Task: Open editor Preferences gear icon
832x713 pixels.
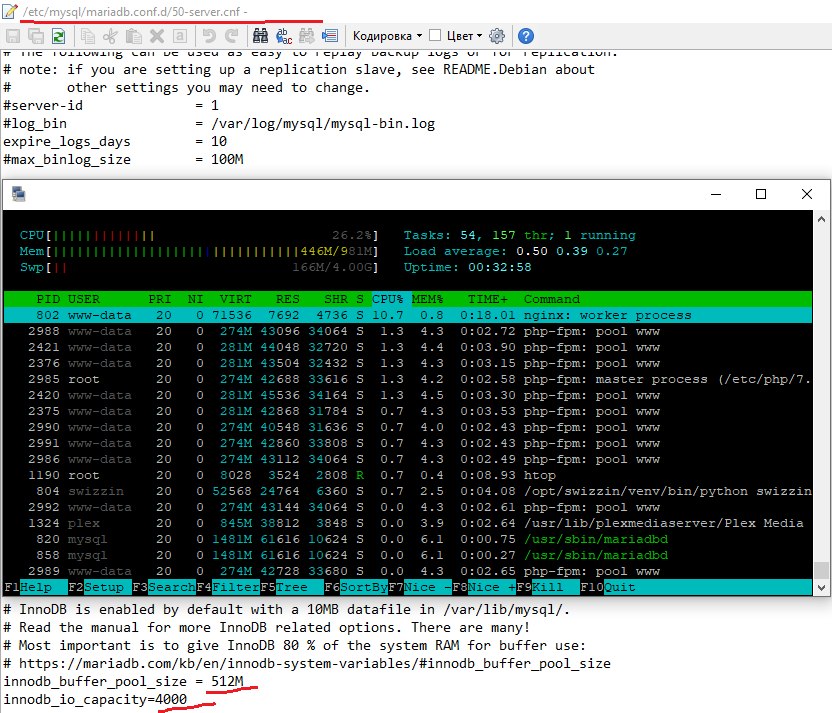Action: (497, 36)
